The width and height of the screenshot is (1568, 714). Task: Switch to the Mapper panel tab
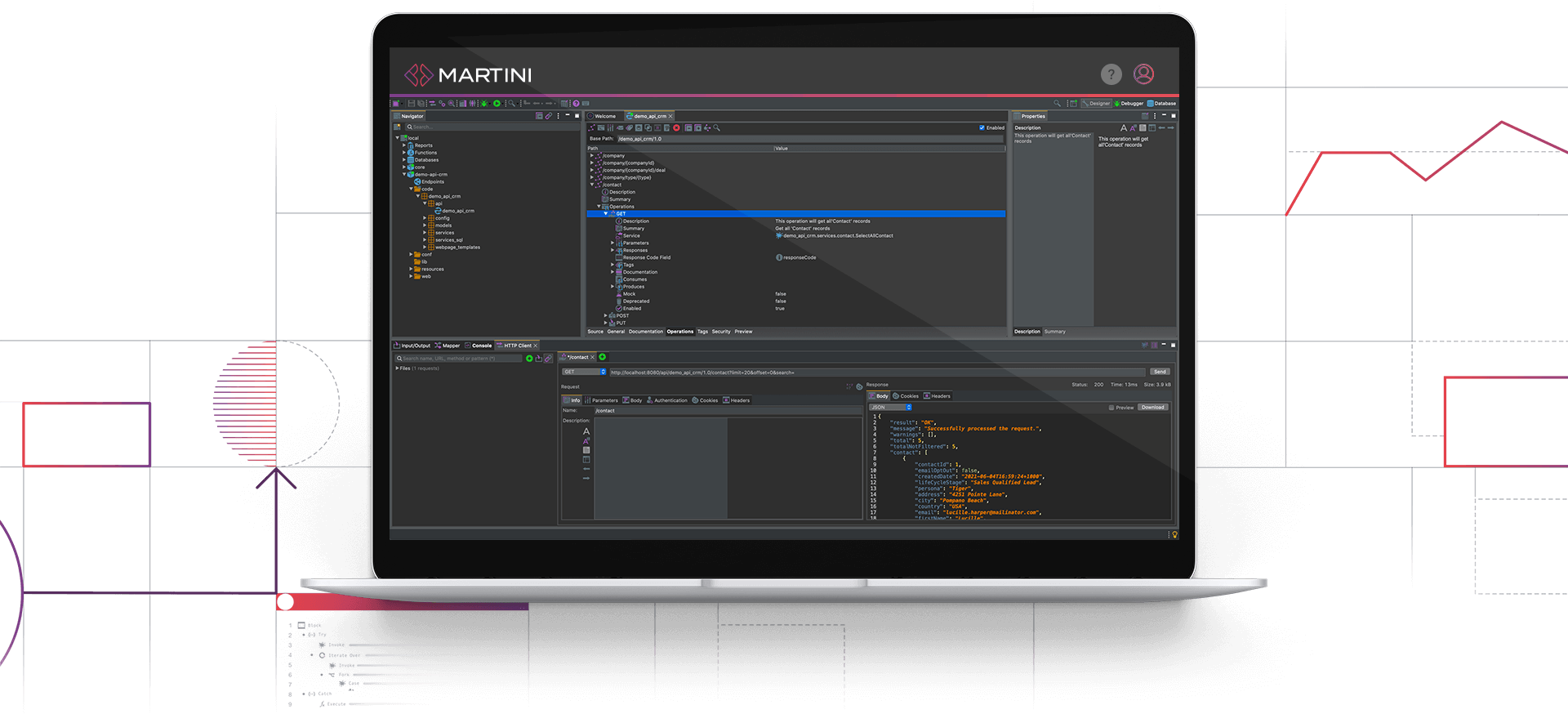pos(448,346)
